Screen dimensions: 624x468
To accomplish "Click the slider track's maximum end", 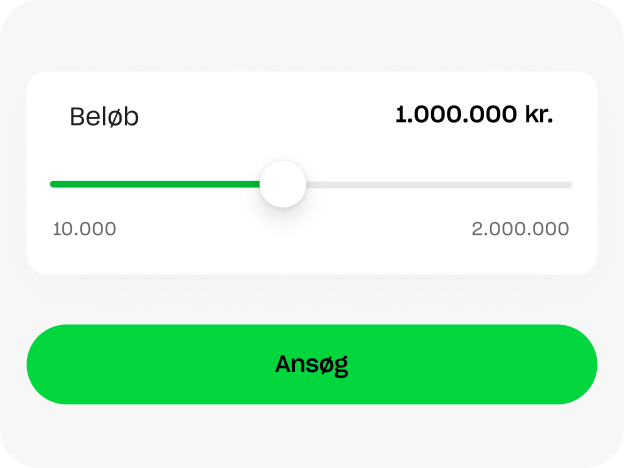I will click(569, 185).
